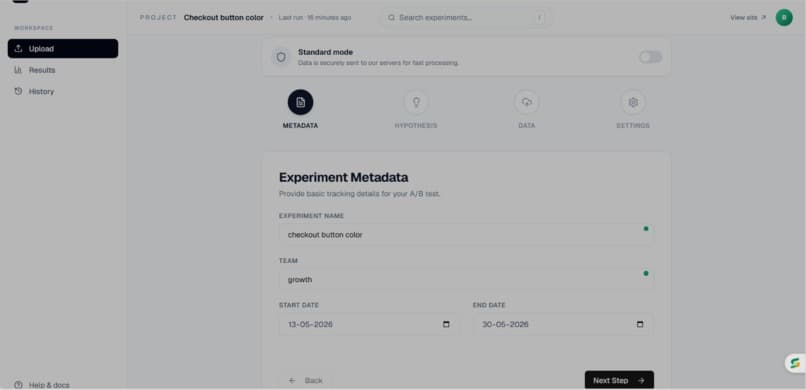Click the Back button
The width and height of the screenshot is (806, 390).
tap(305, 380)
